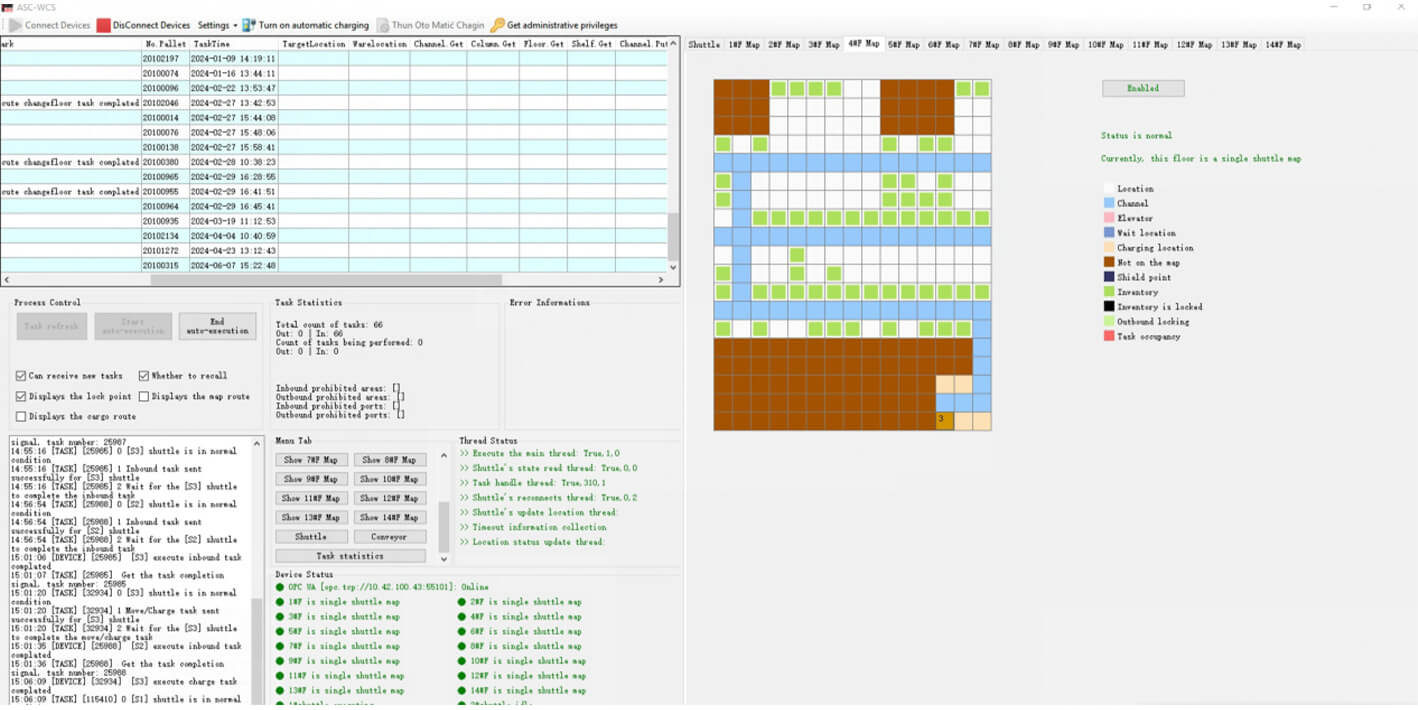Viewport: 1418px width, 710px height.
Task: Open the Settings dropdown
Action: pyautogui.click(x=216, y=25)
